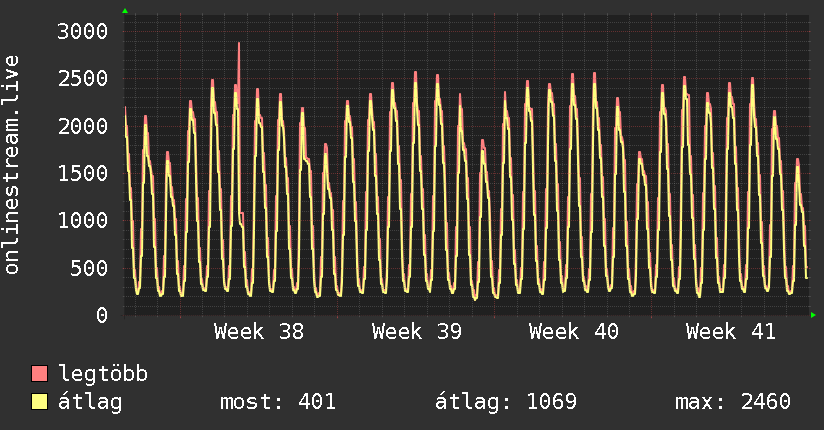Click the 3000 y-axis tick label

[x=83, y=32]
